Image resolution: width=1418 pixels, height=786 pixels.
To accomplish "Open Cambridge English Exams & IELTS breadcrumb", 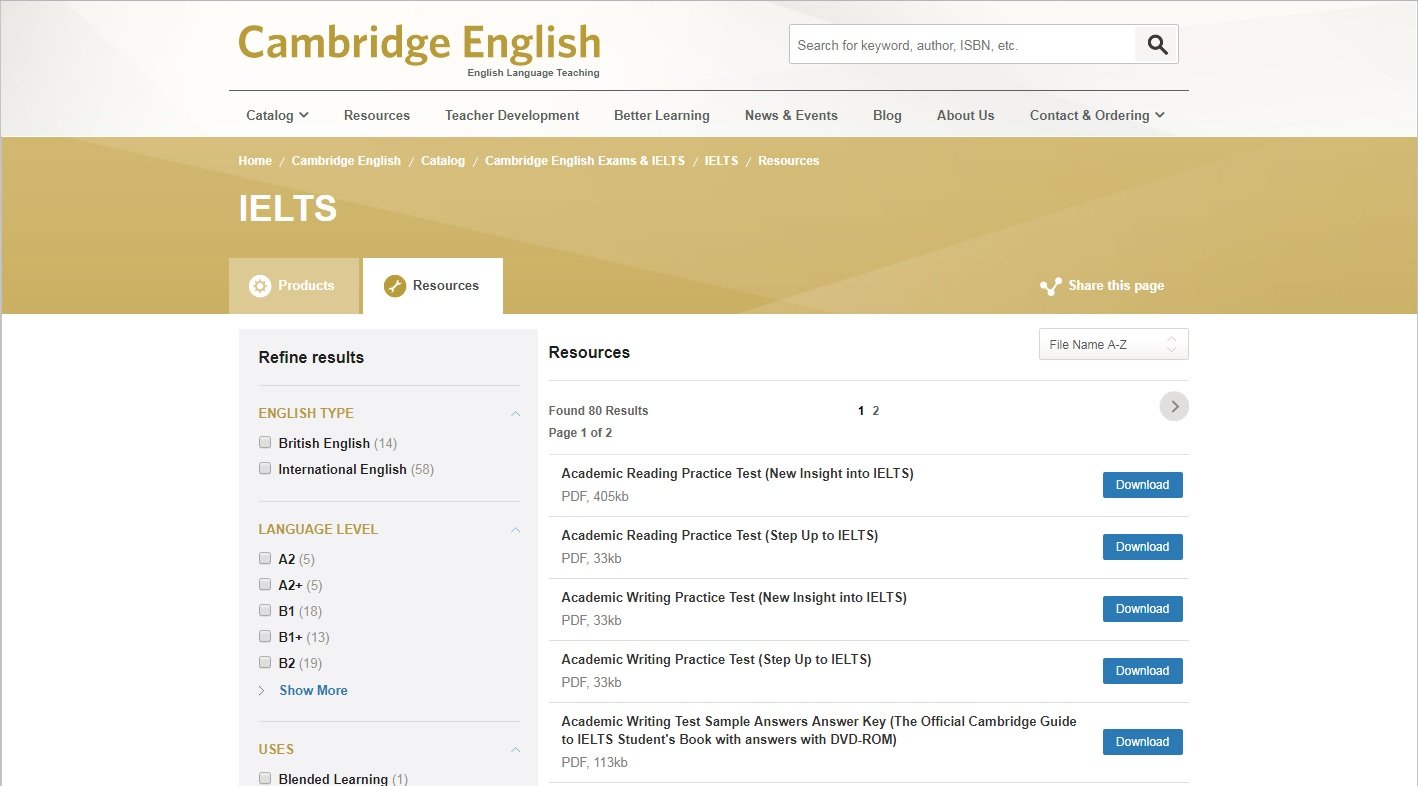I will tap(585, 161).
